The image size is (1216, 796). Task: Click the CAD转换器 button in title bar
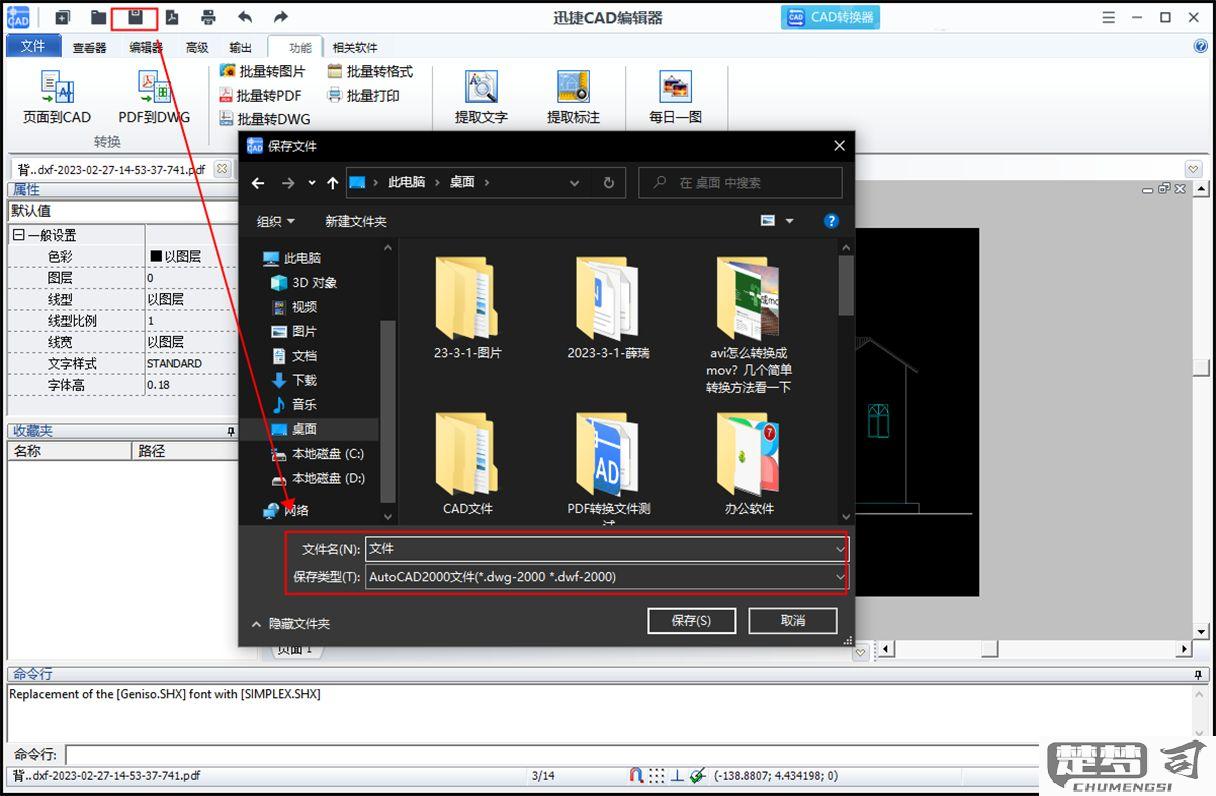pyautogui.click(x=830, y=17)
